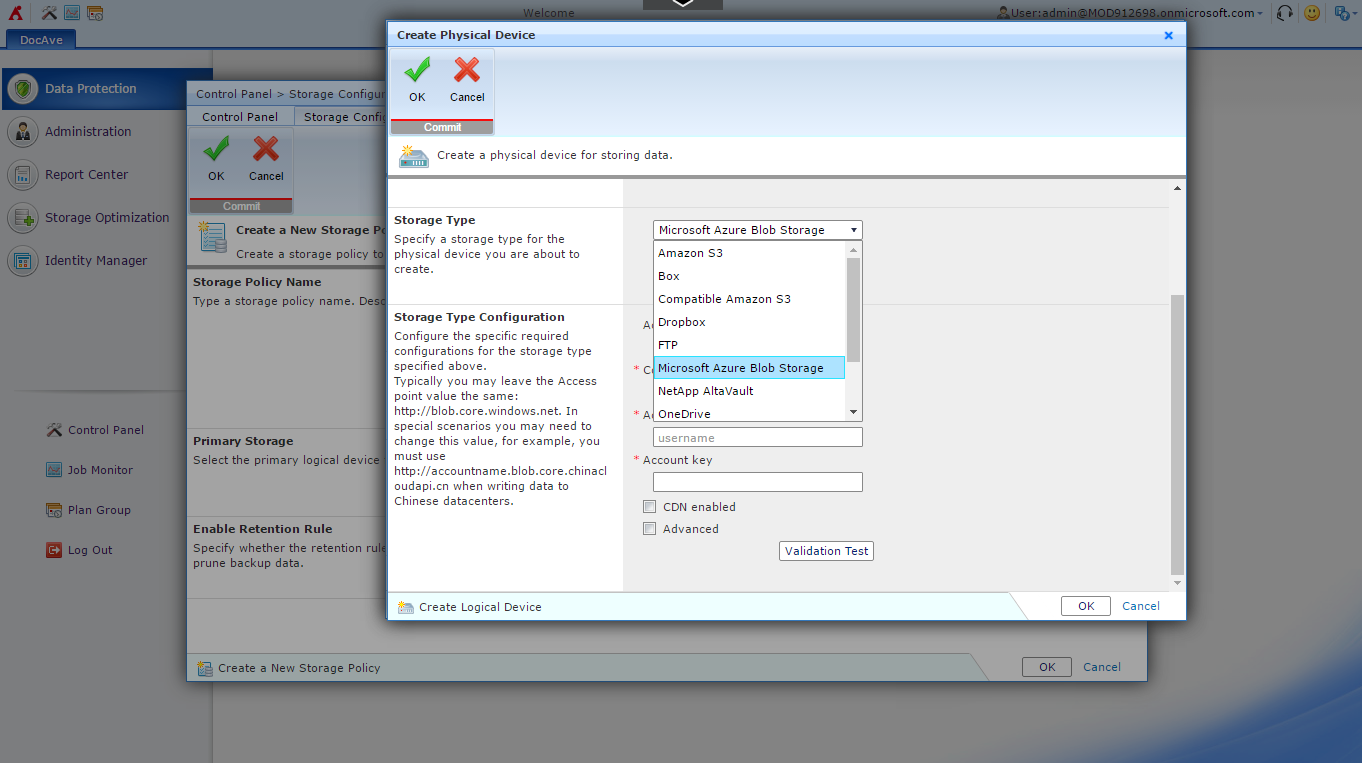
Task: Click Cancel link at bottom of Create Physical Device
Action: [x=1141, y=606]
